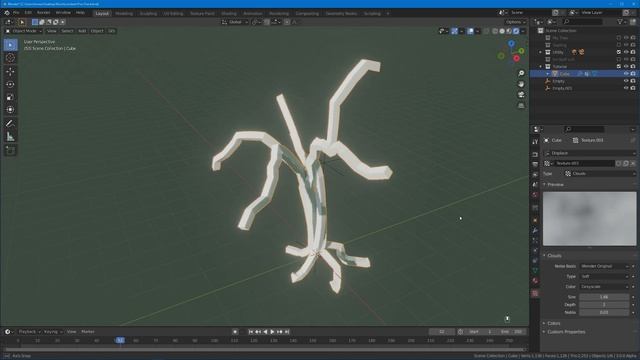The width and height of the screenshot is (640, 360).
Task: Select the Select Box tool in the left toolbar
Action: 11,45
